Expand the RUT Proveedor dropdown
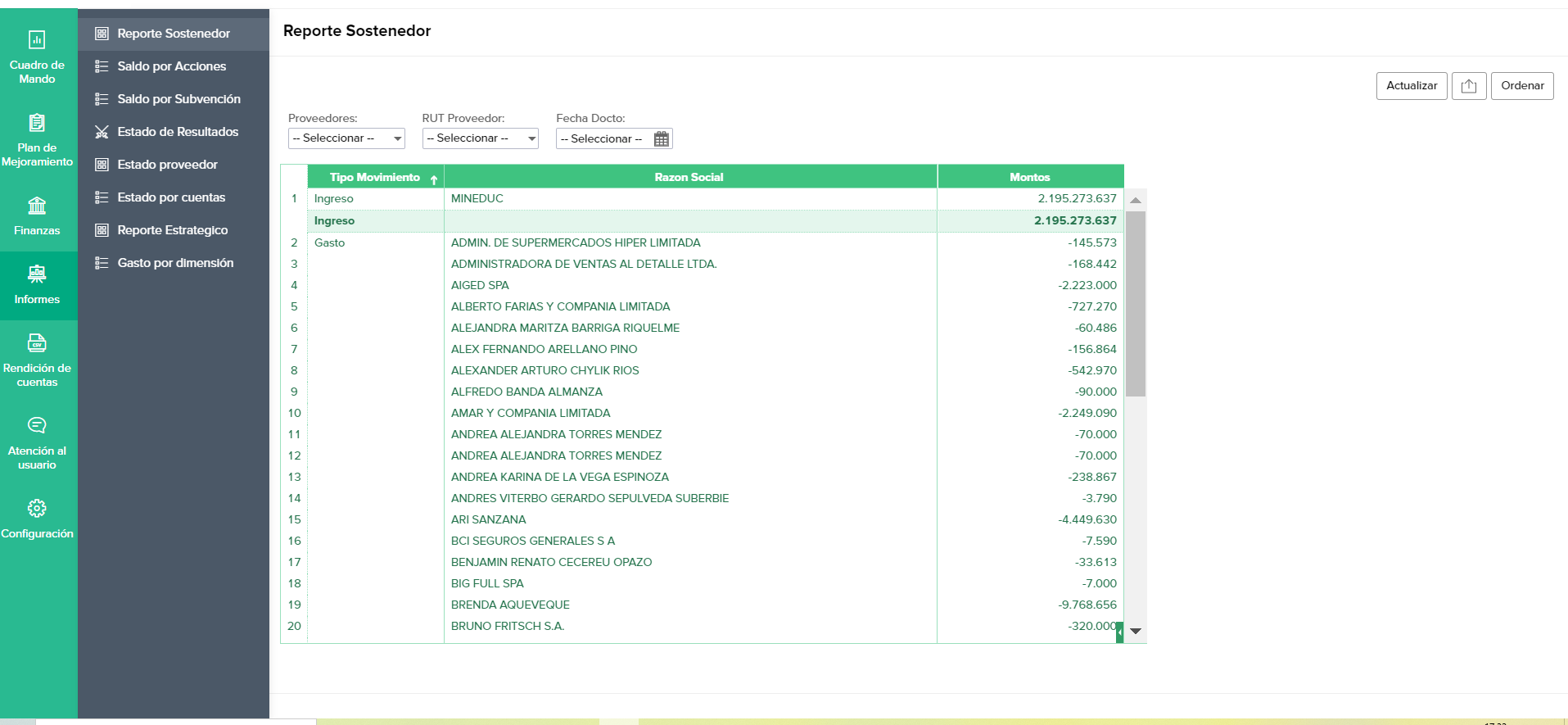 click(x=480, y=138)
